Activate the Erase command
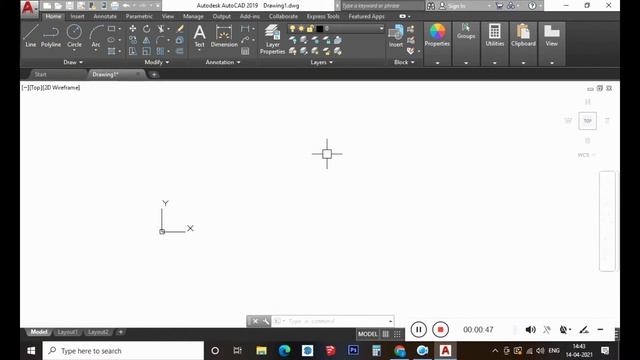This screenshot has width=640, height=360. click(x=180, y=29)
